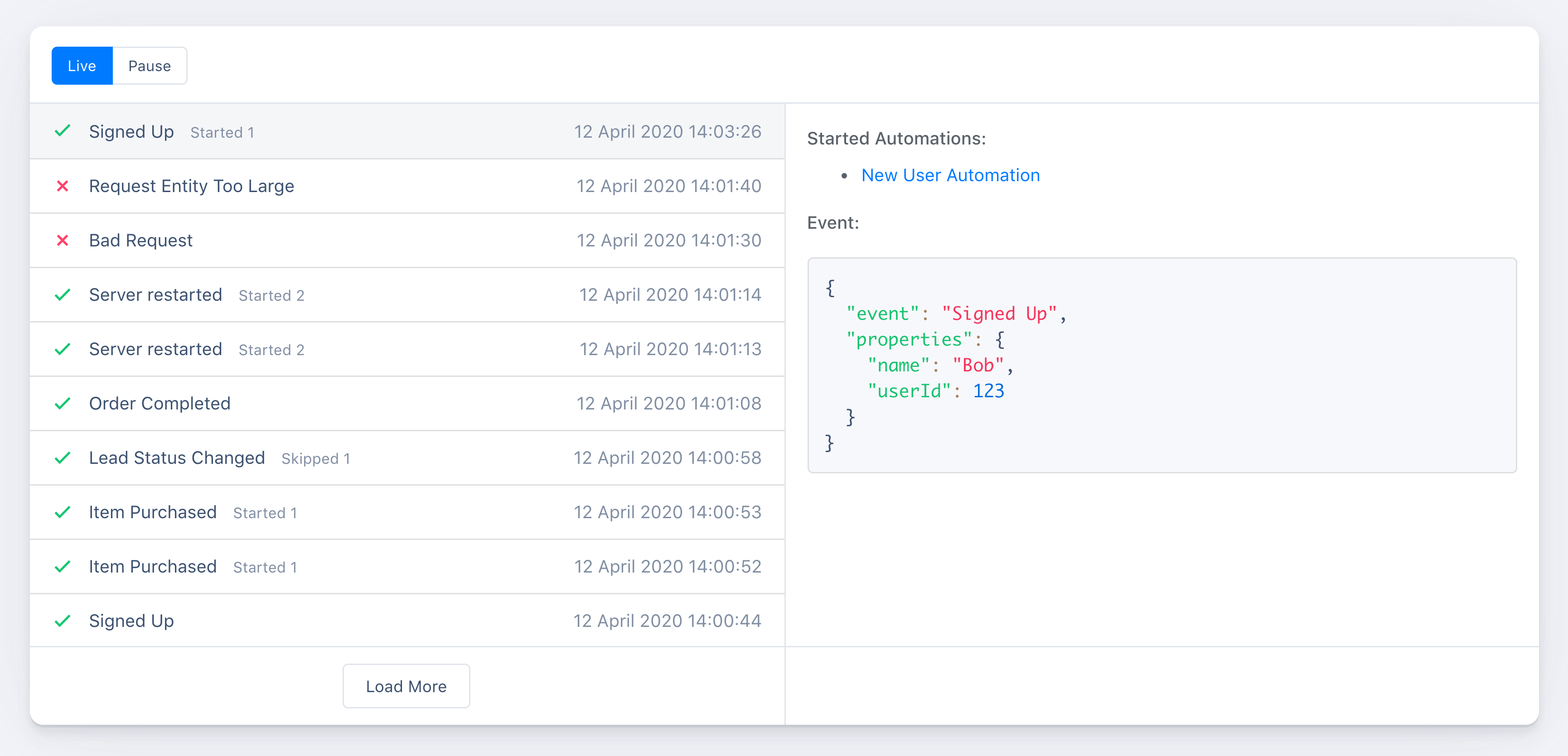This screenshot has height=756, width=1568.
Task: Click timestamp 12 April 2020 14:01:08
Action: point(669,403)
